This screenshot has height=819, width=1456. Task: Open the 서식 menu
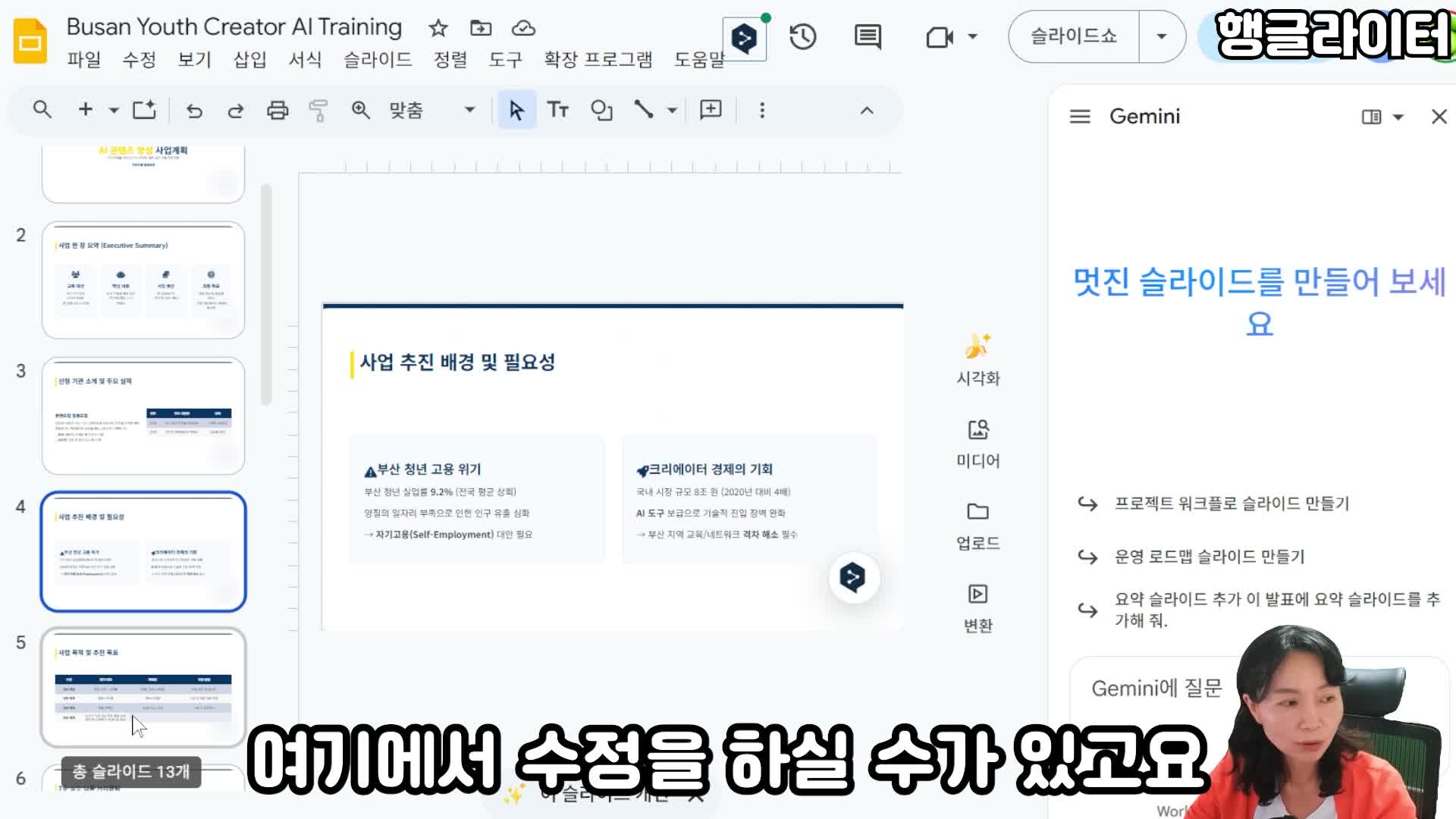305,60
